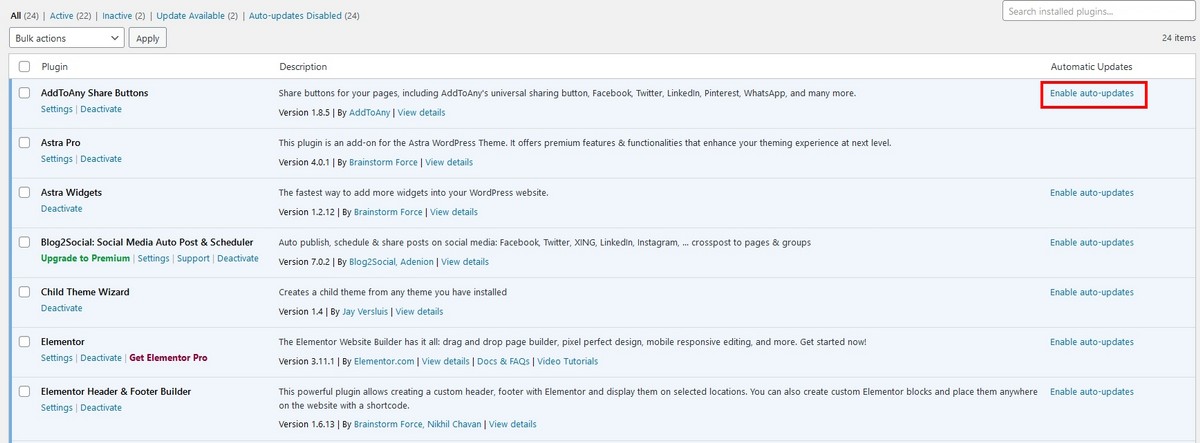
Task: Deactivate the Blog2Social plugin
Action: coord(238,258)
